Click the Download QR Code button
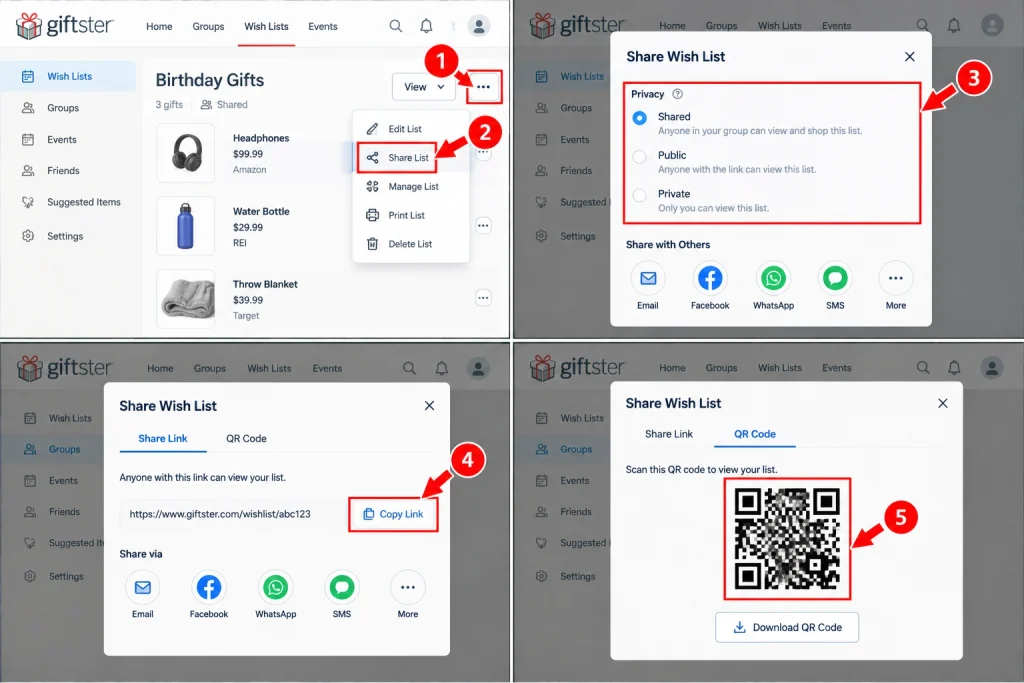1024x683 pixels. (x=787, y=627)
